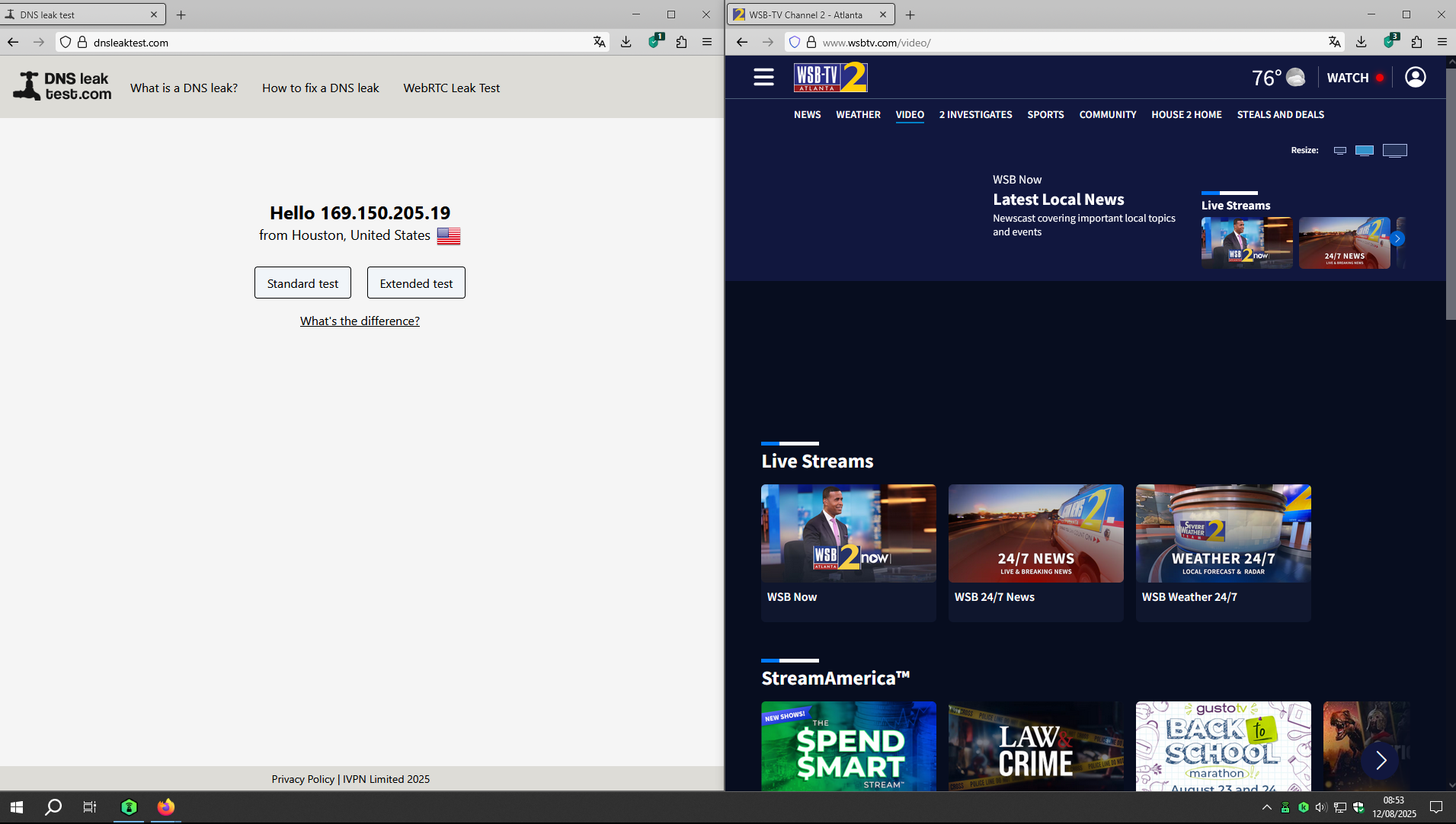Click the green extension icon with badge 3
Viewport: 1456px width, 824px height.
pos(1390,42)
